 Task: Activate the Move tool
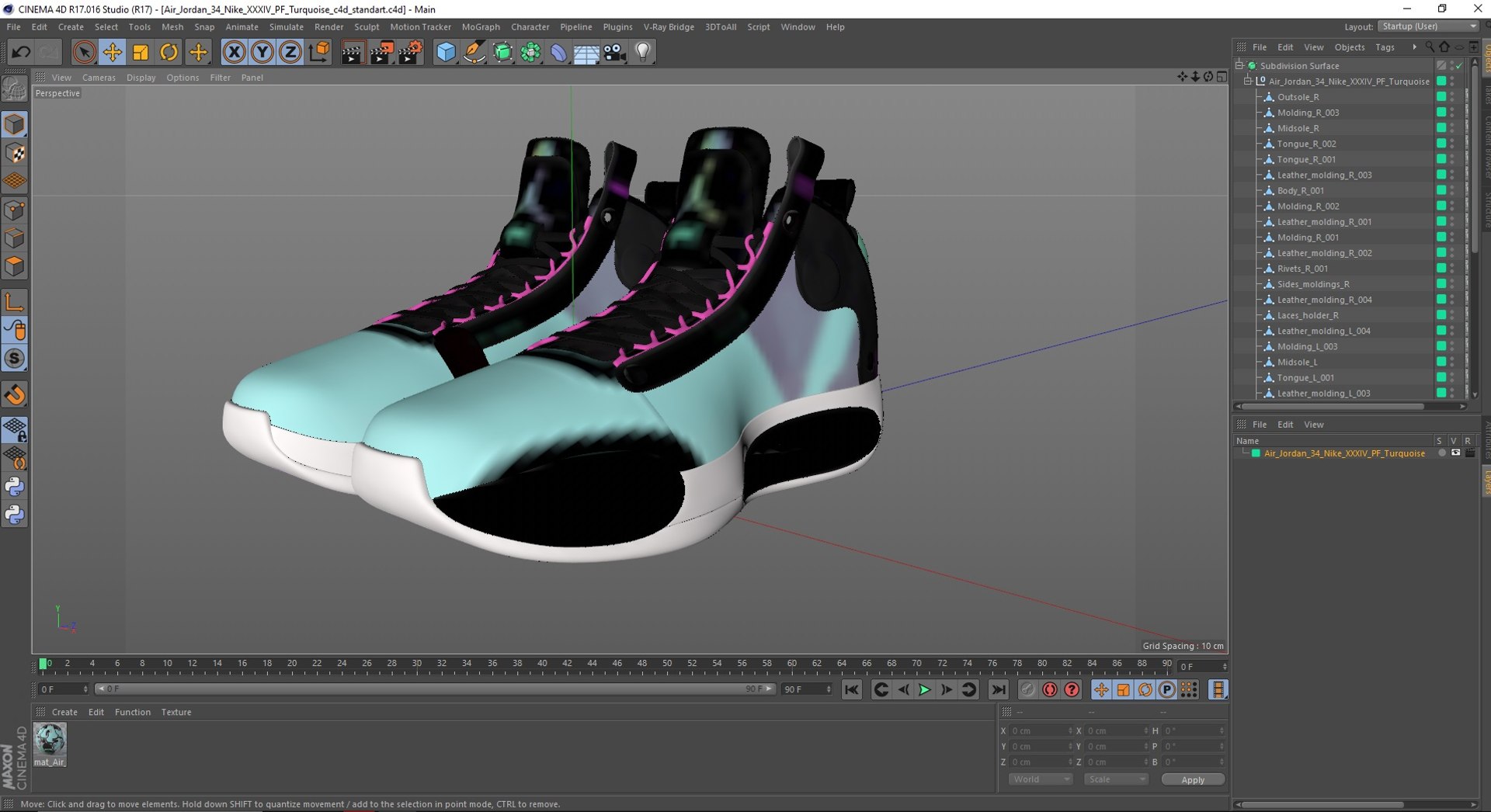(x=113, y=52)
